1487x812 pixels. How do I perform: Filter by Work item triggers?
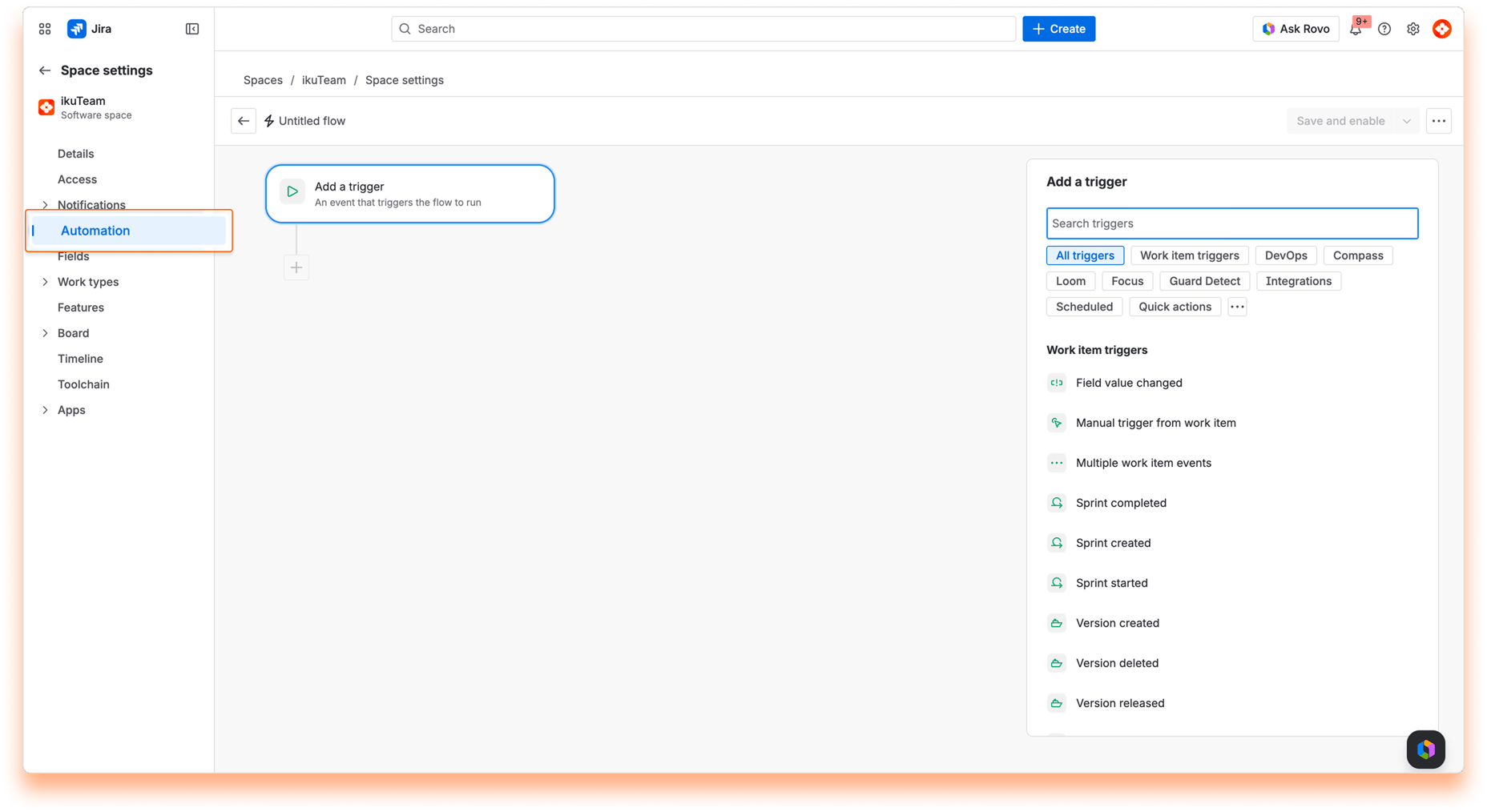click(1190, 255)
